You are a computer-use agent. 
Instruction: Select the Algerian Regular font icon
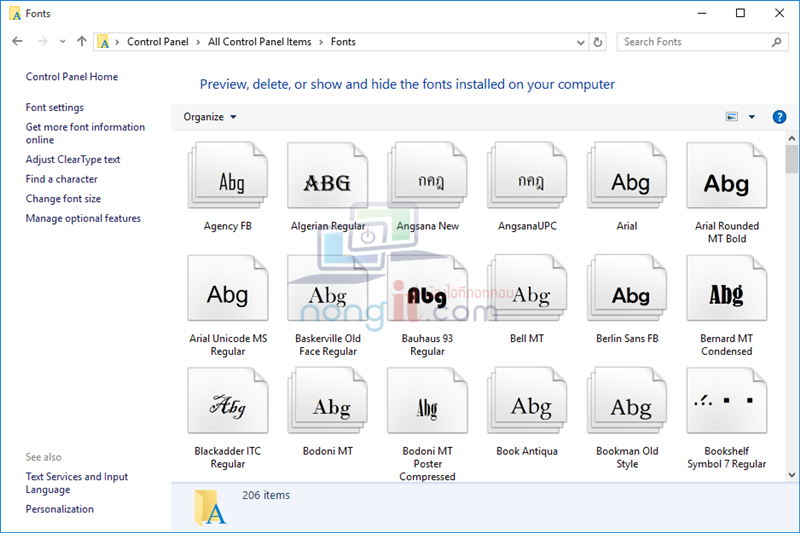tap(327, 181)
